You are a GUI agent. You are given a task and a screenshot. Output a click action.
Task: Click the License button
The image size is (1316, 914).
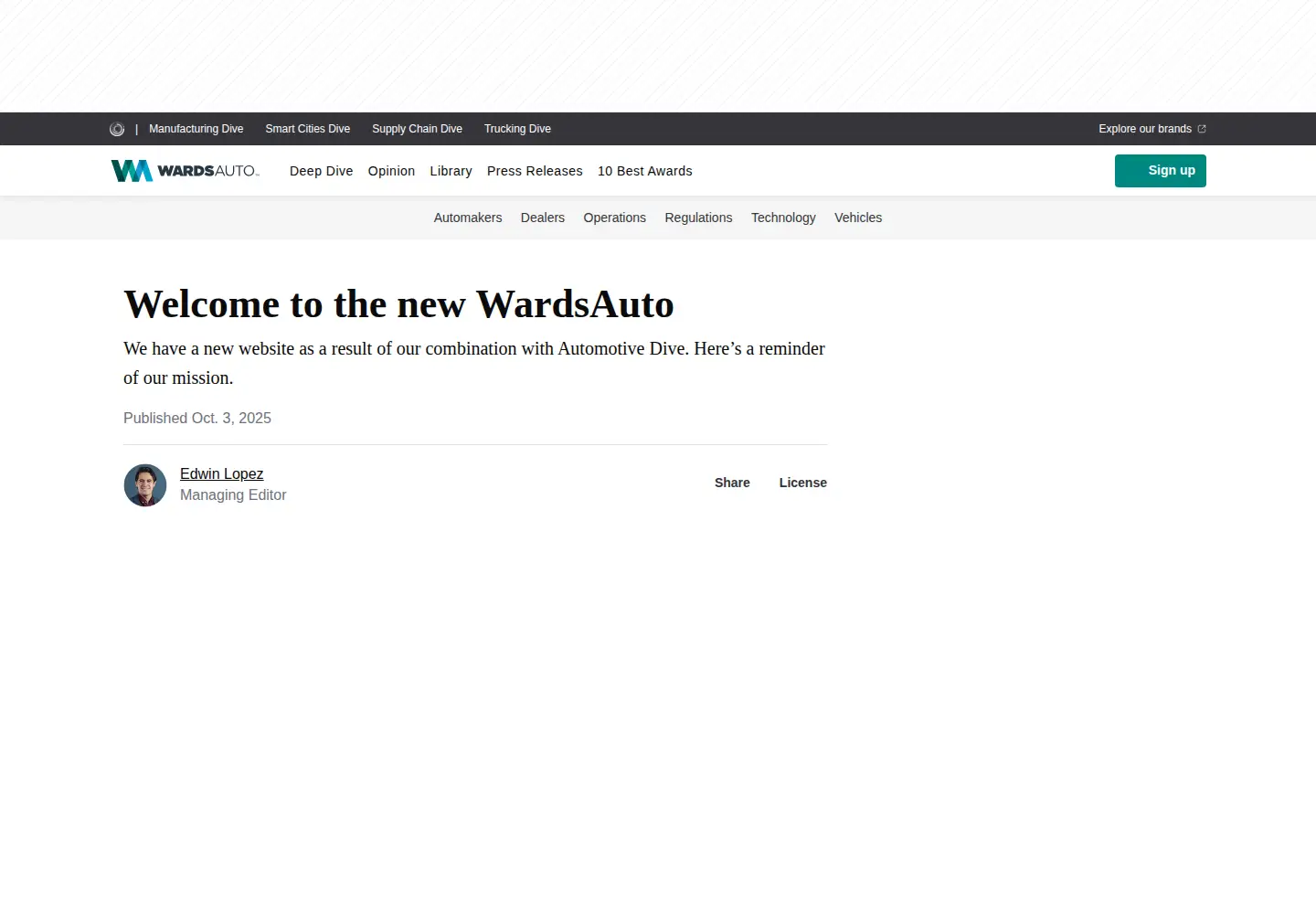click(x=802, y=483)
